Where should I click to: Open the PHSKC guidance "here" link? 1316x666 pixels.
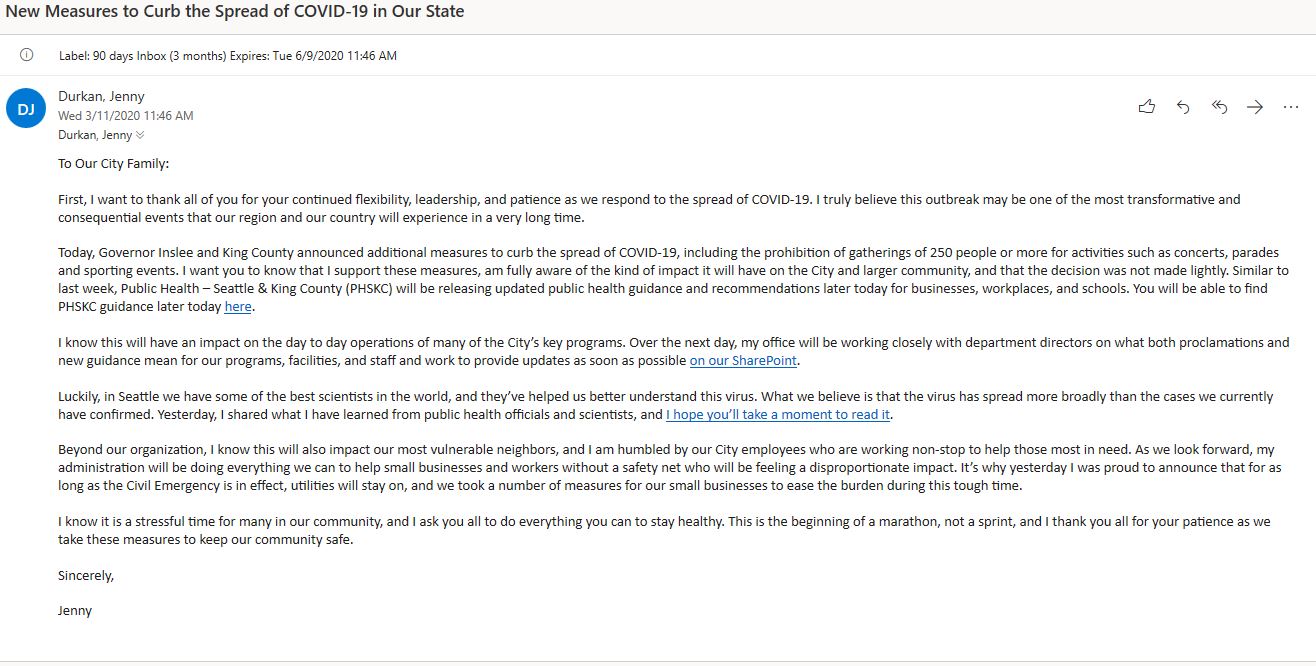pyautogui.click(x=238, y=307)
